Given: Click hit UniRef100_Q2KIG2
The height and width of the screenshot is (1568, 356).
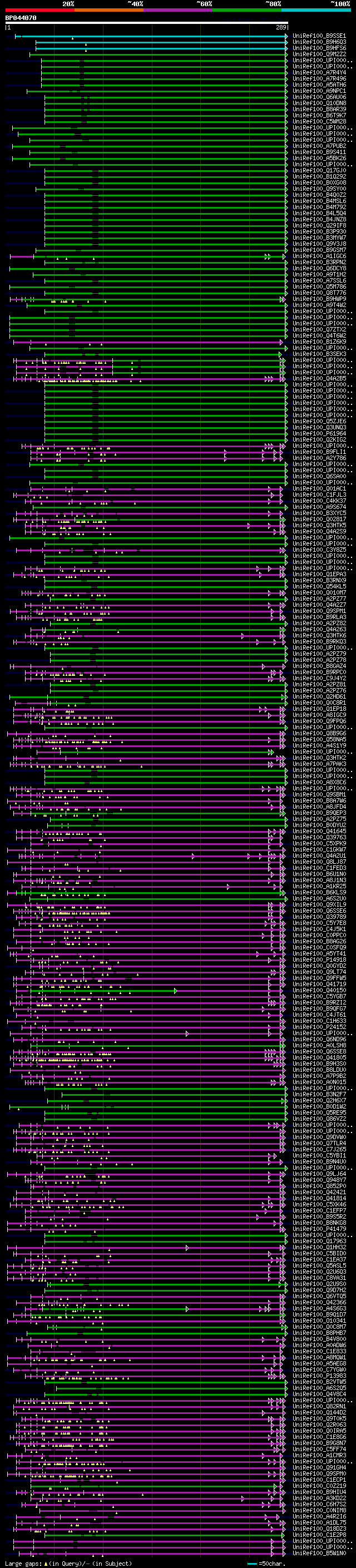Looking at the screenshot, I should tap(319, 439).
